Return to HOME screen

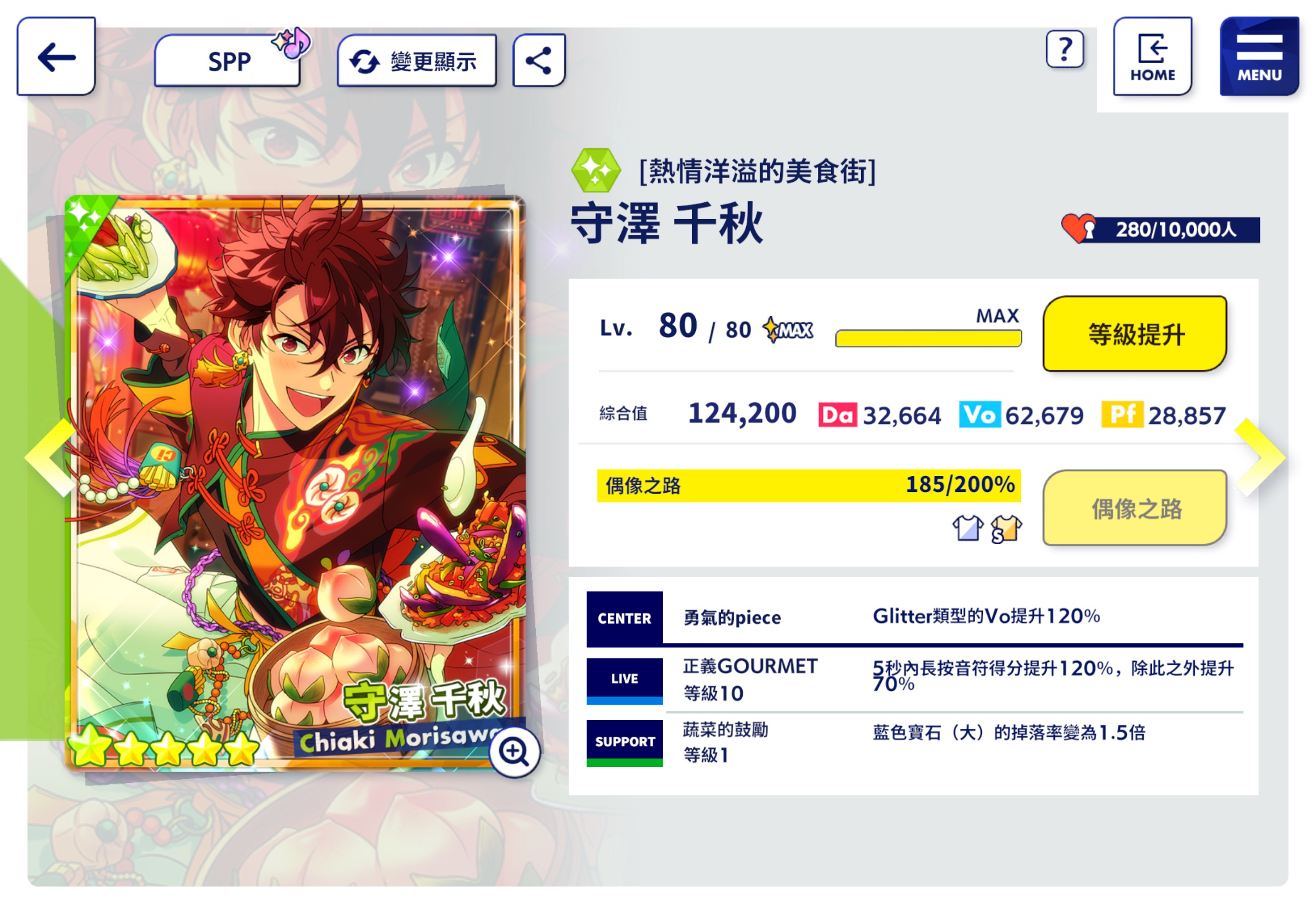tap(1153, 57)
